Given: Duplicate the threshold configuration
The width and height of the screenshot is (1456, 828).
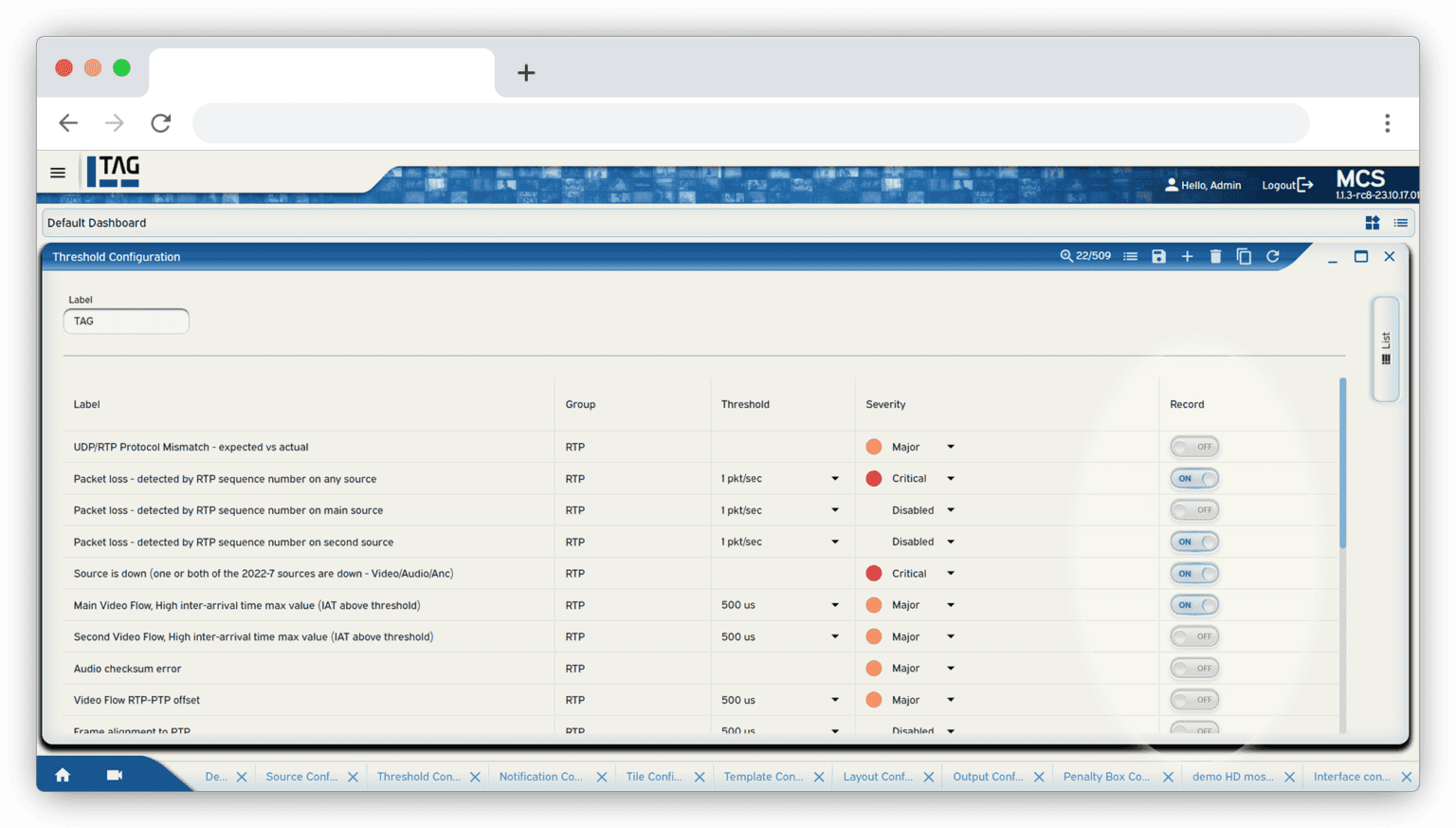Looking at the screenshot, I should 1245,256.
